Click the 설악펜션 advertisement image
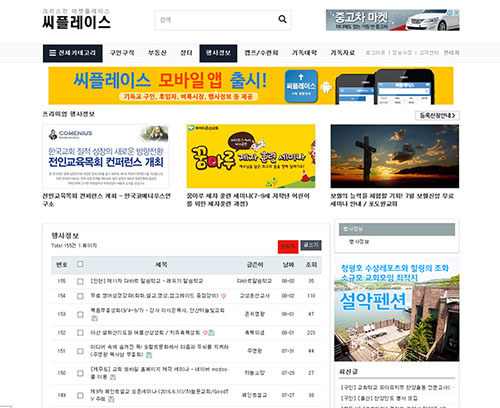 (397, 309)
